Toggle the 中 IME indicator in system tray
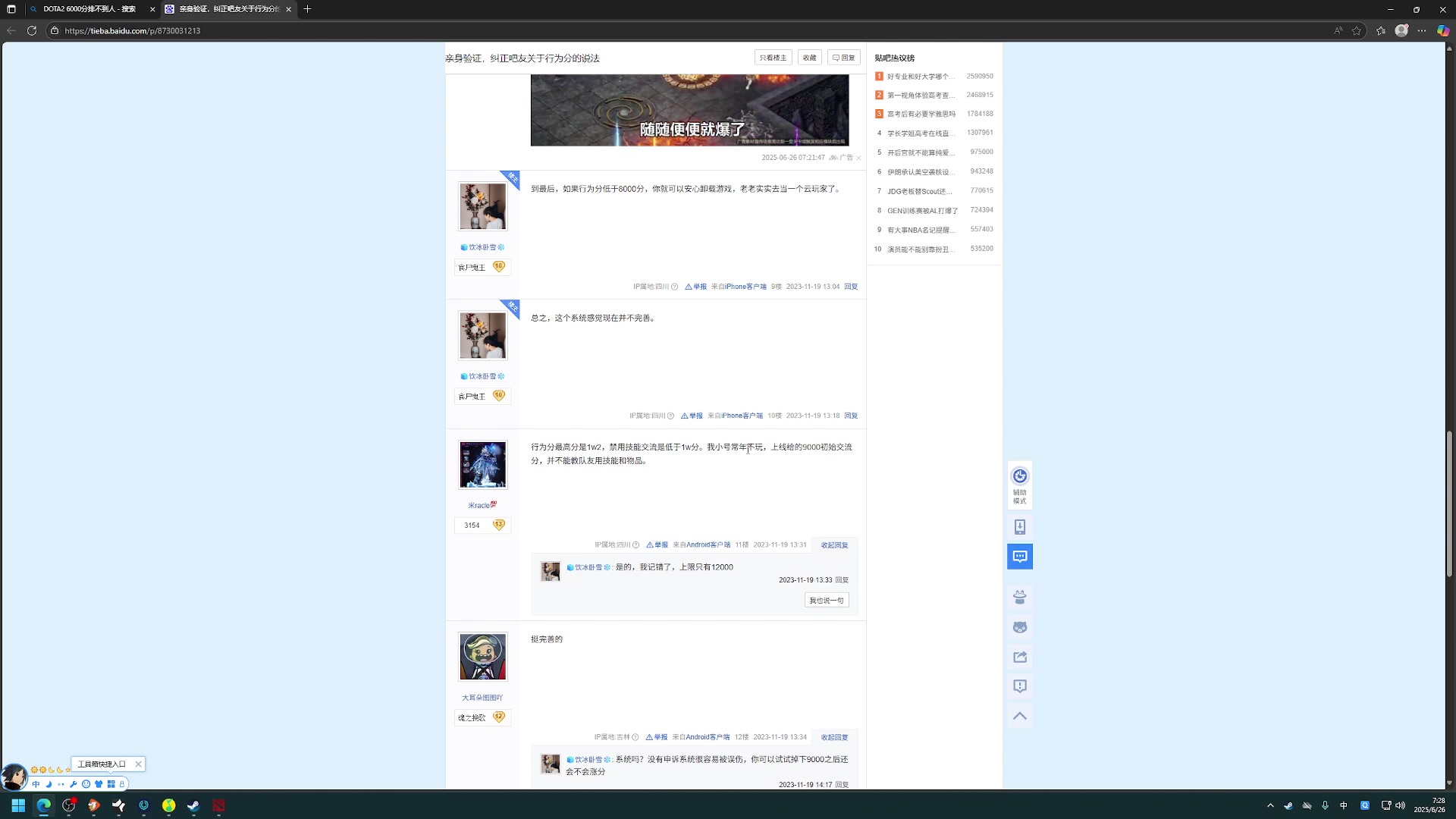This screenshot has width=1456, height=819. coord(1344,805)
